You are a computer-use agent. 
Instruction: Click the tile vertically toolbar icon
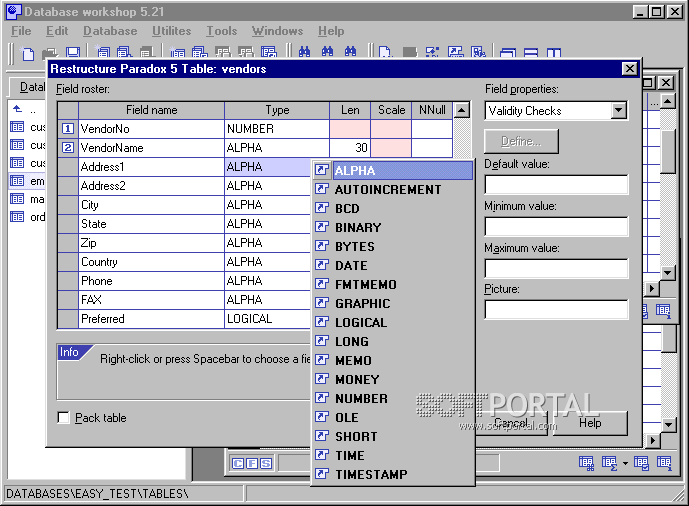coord(554,53)
